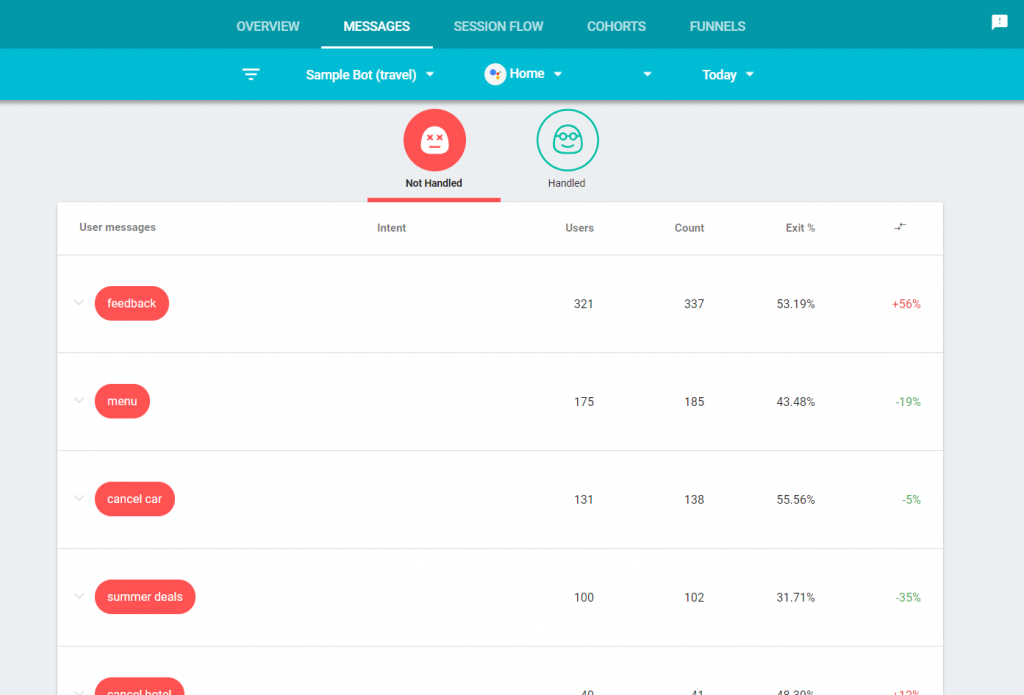Click the 185 count value for menu
The width and height of the screenshot is (1024, 695).
694,402
